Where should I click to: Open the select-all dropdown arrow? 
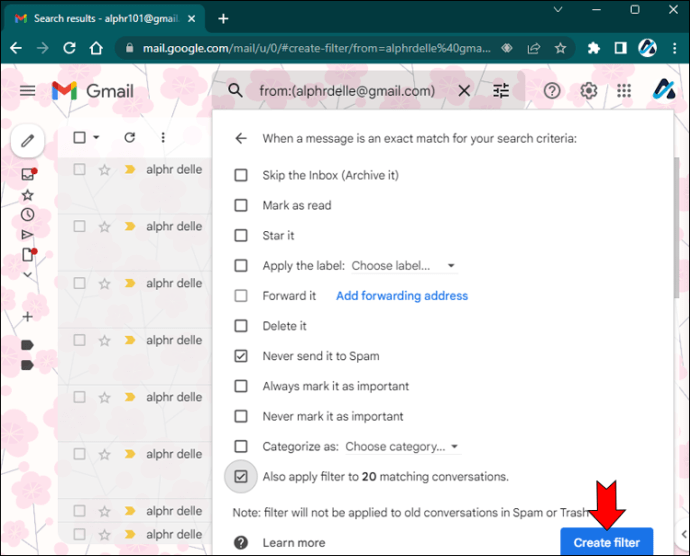96,137
